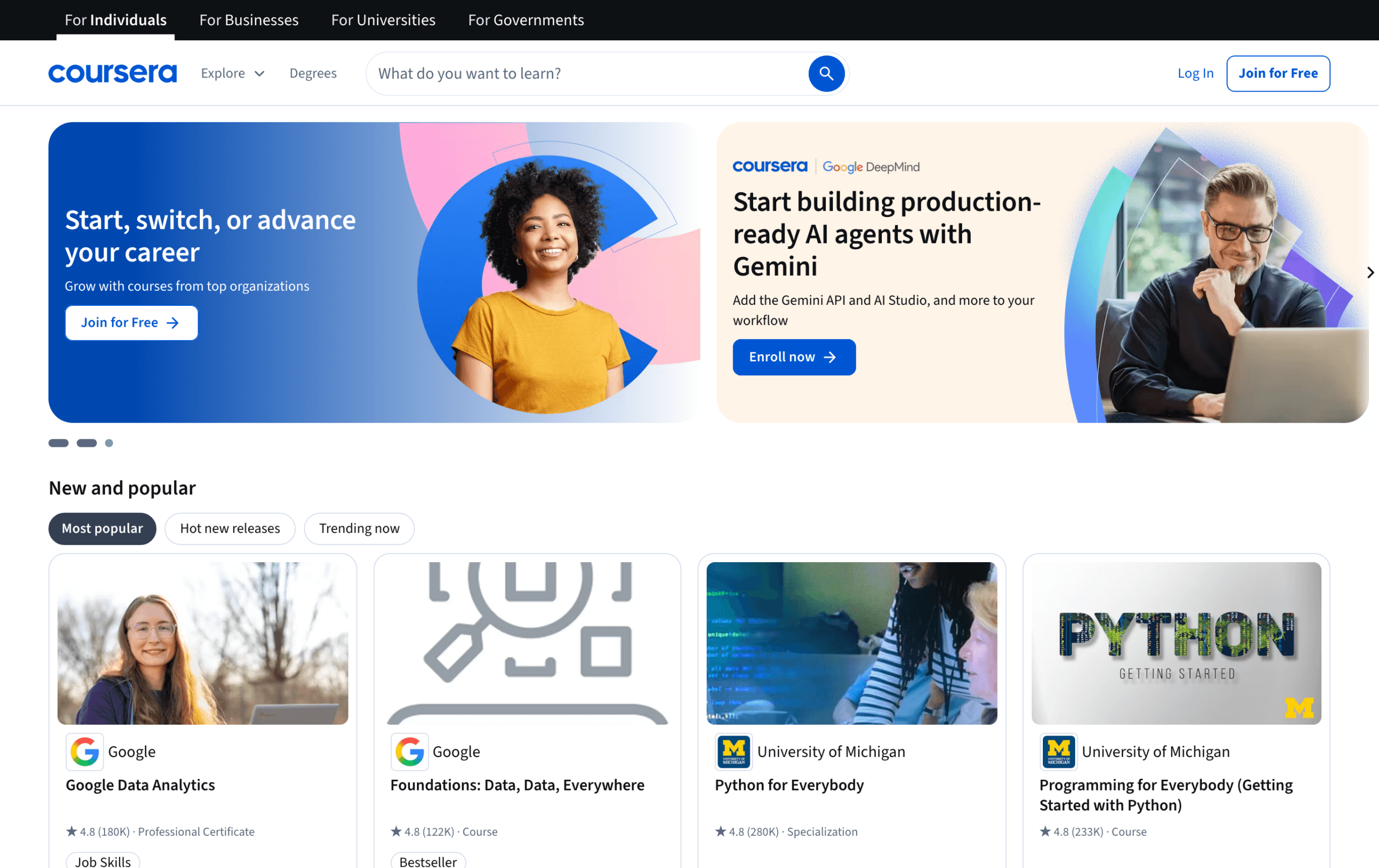1379x868 pixels.
Task: Click Add the Gemini API and AI Studio description
Action: pyautogui.click(x=883, y=310)
